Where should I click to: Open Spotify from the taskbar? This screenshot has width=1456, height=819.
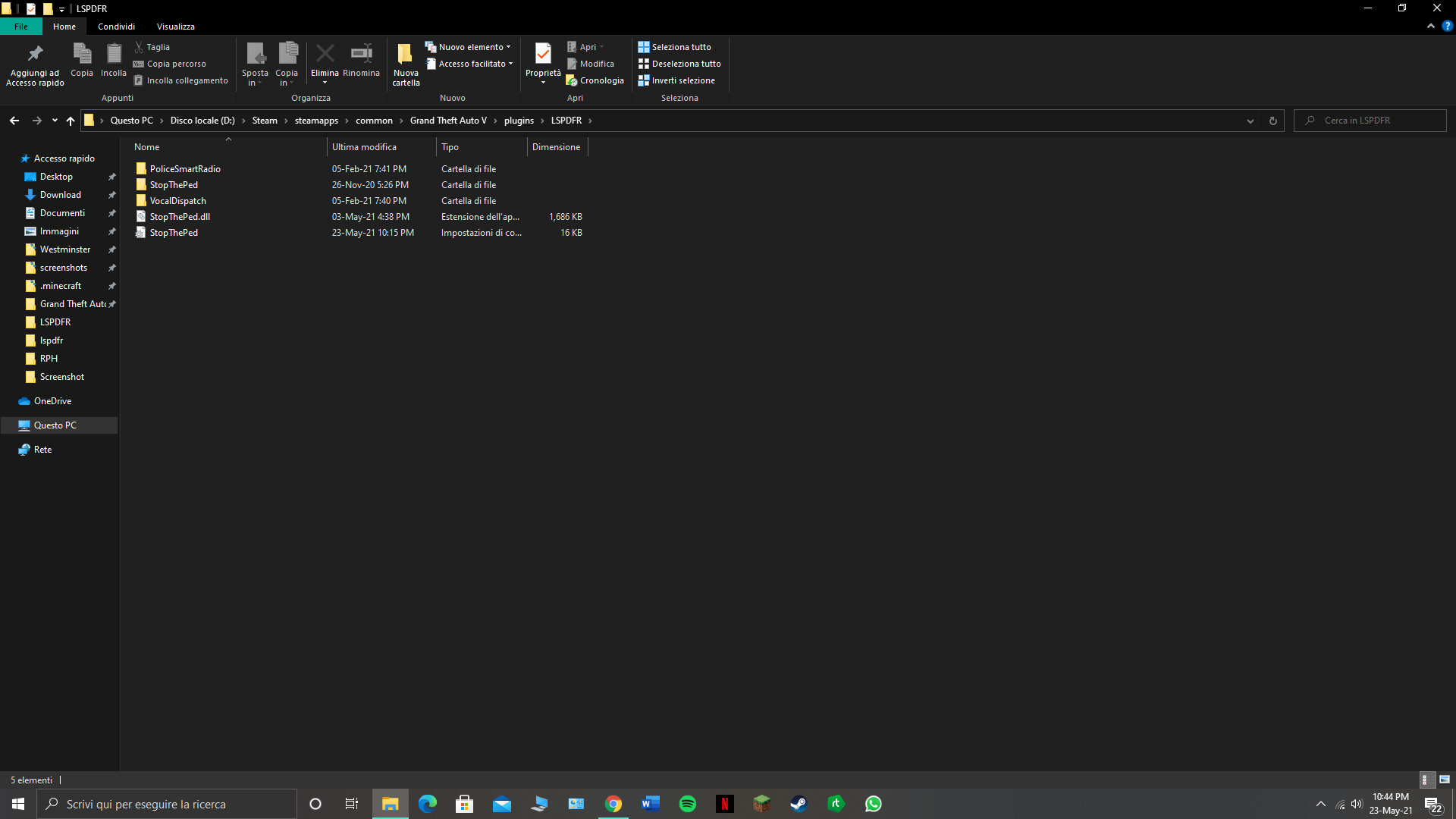pos(688,804)
